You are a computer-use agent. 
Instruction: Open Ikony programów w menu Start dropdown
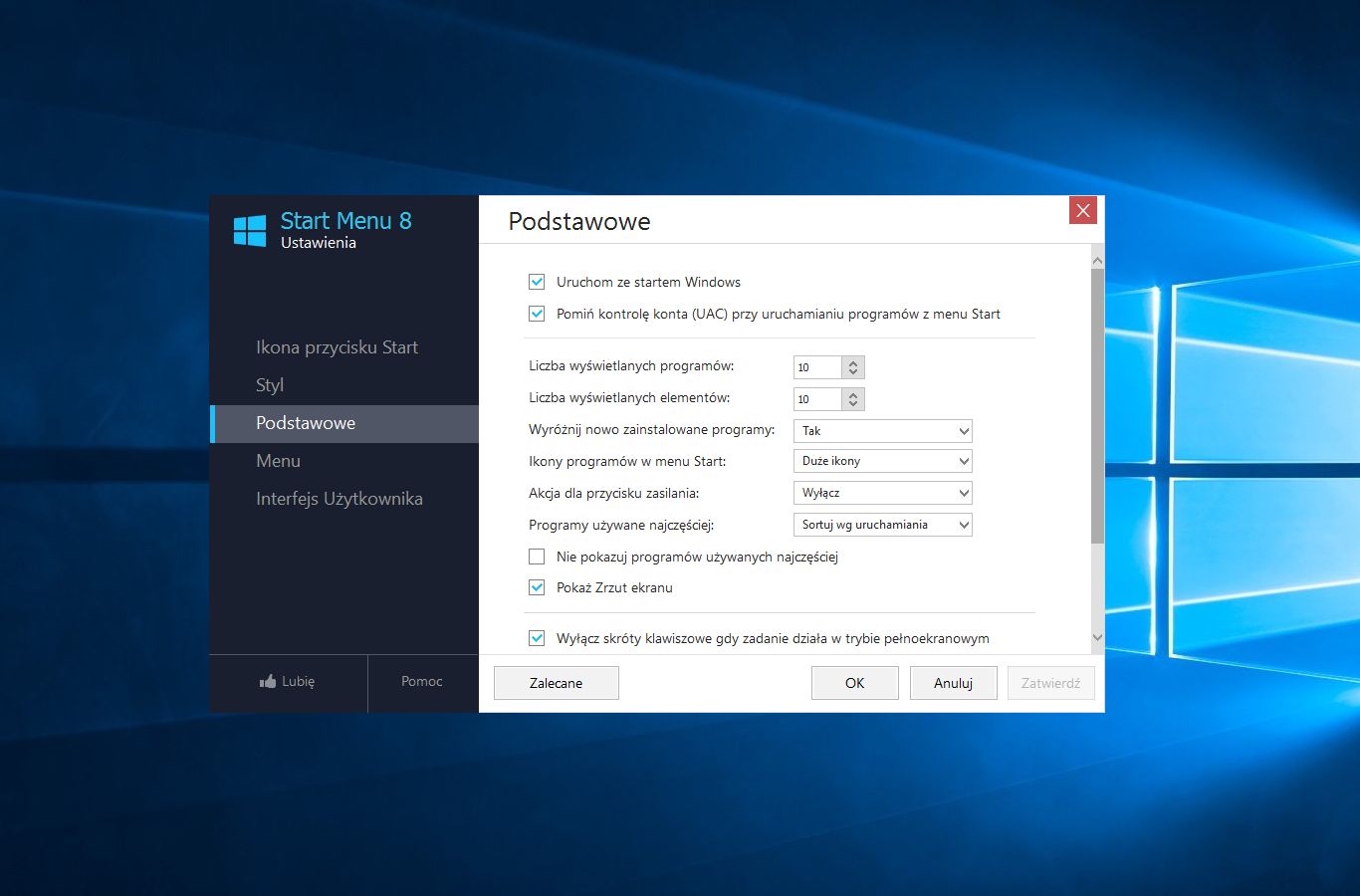[883, 461]
